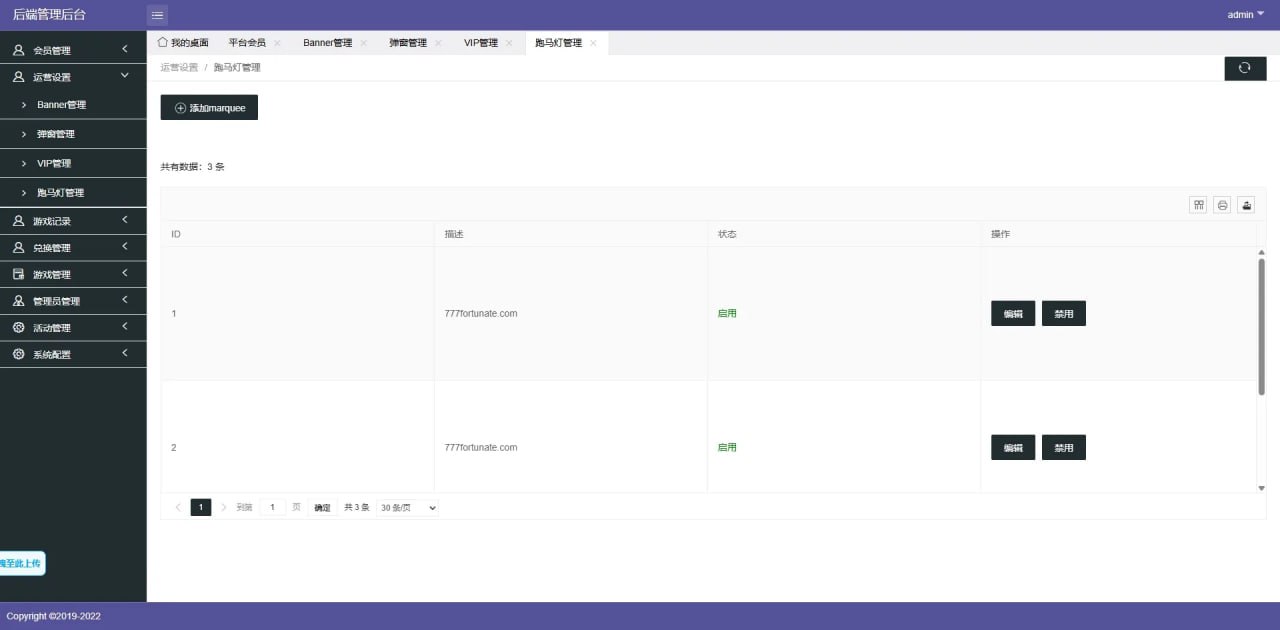Edit marquee ID 1 via 编辑 button
Viewport: 1280px width, 630px height.
pyautogui.click(x=1012, y=313)
